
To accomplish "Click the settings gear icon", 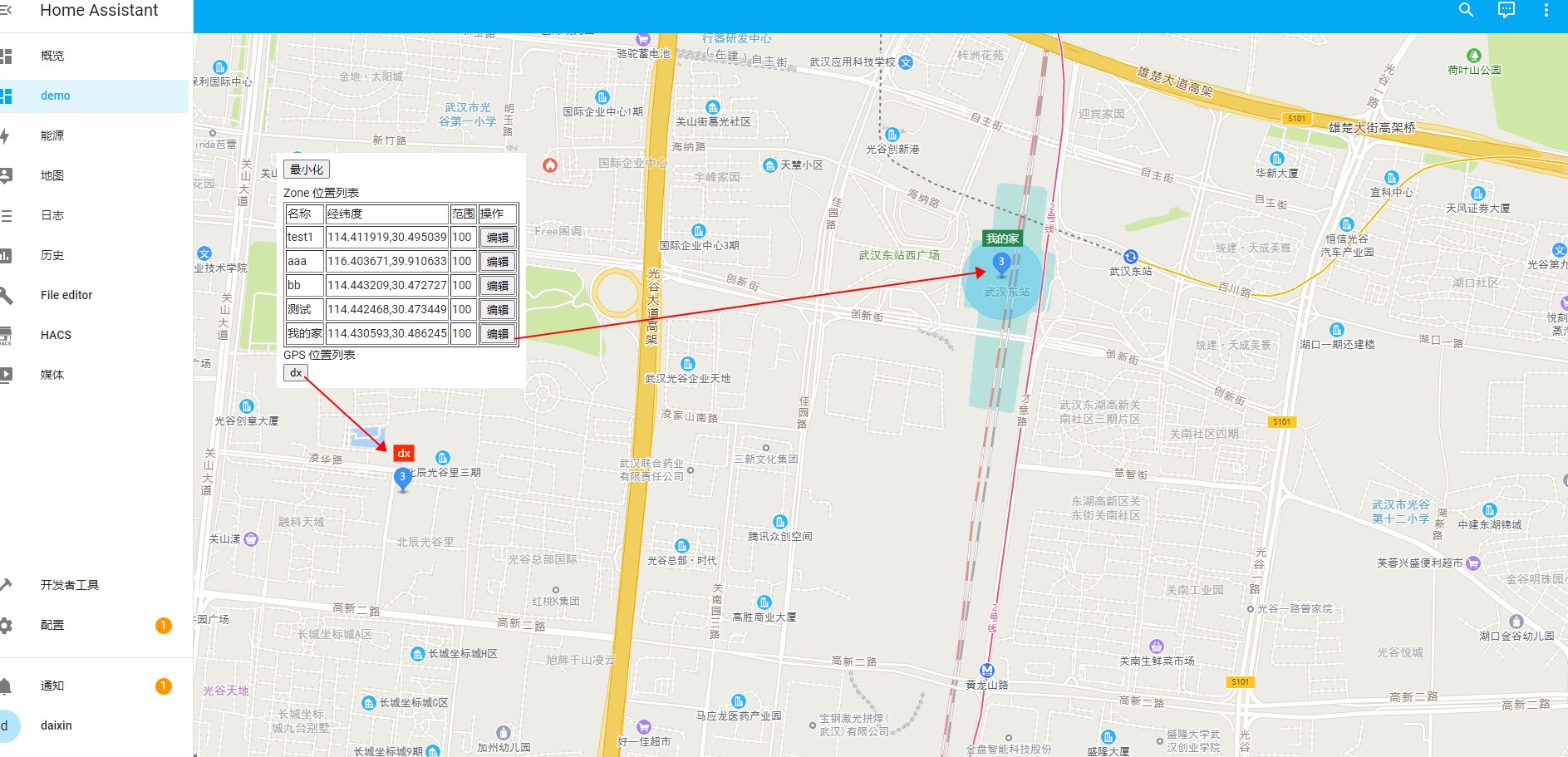I will click(6, 625).
